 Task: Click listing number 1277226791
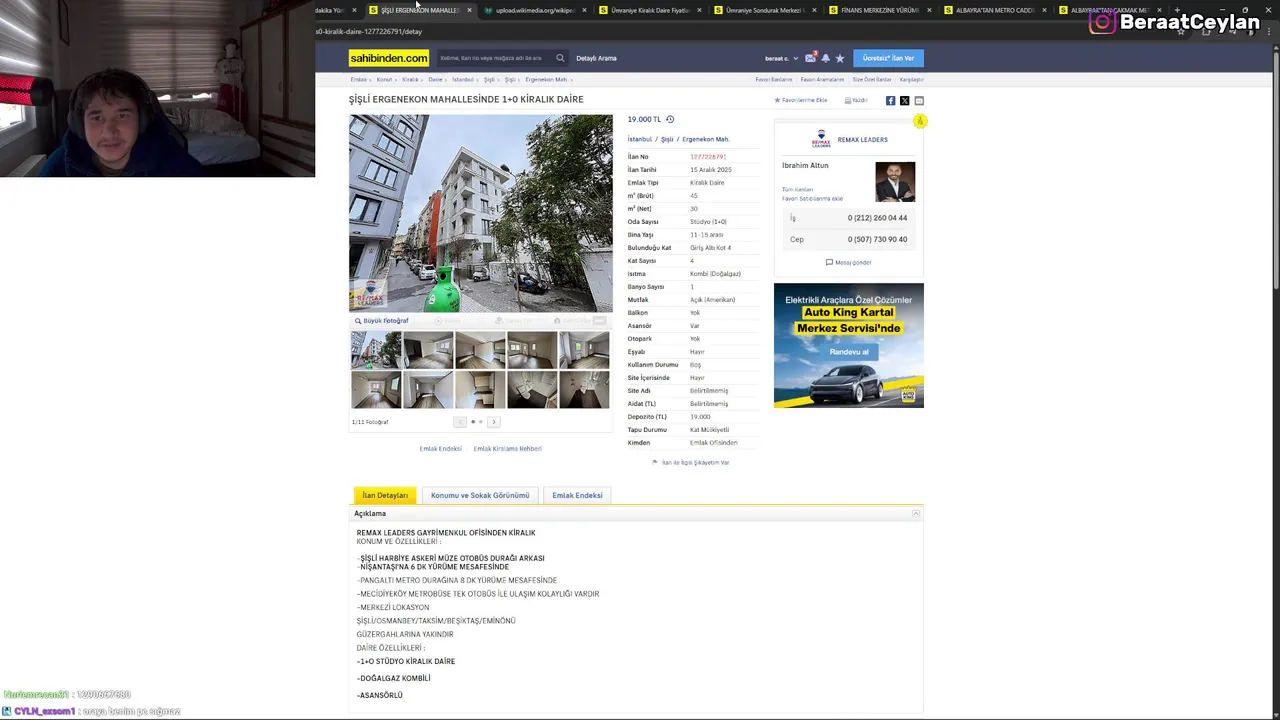(x=708, y=156)
